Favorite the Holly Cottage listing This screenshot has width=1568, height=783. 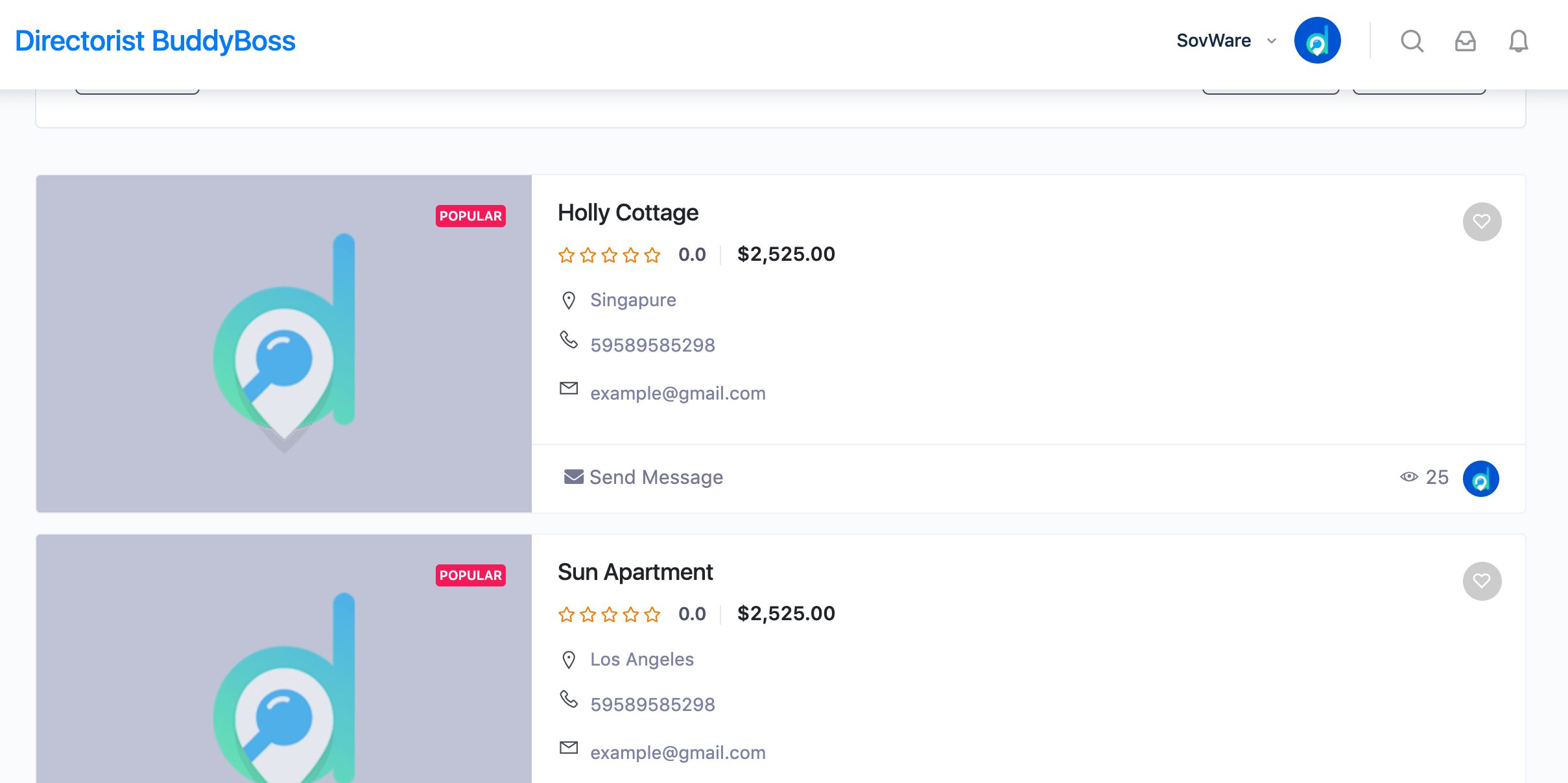click(1482, 222)
